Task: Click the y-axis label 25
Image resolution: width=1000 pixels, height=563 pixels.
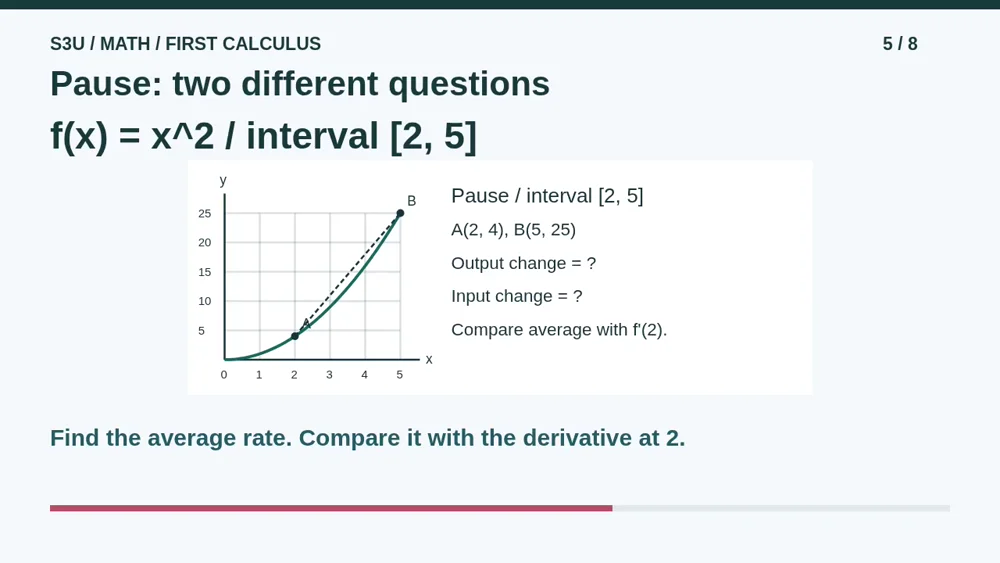Action: pyautogui.click(x=204, y=214)
